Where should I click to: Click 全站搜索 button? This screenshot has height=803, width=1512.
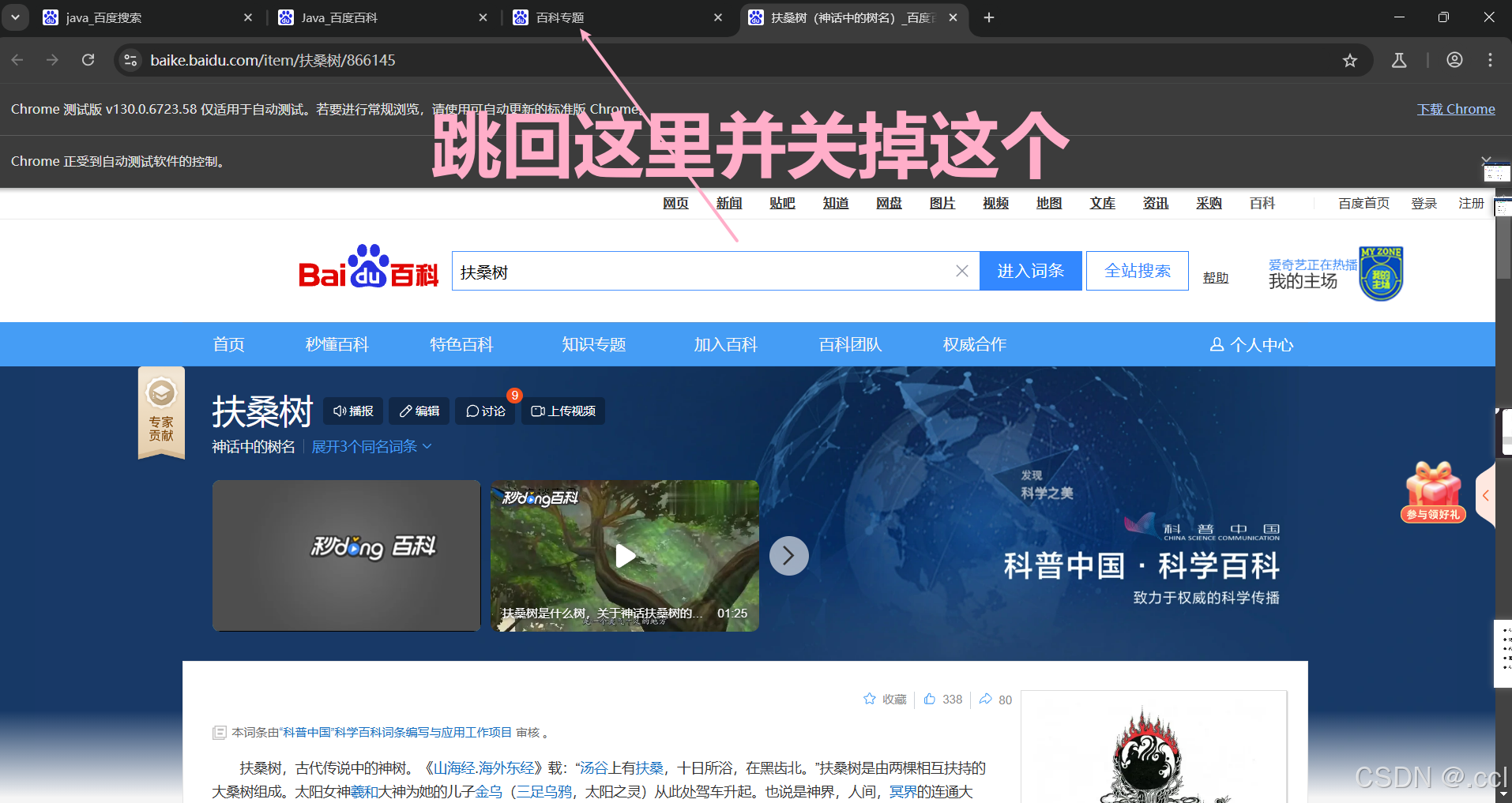pos(1138,271)
